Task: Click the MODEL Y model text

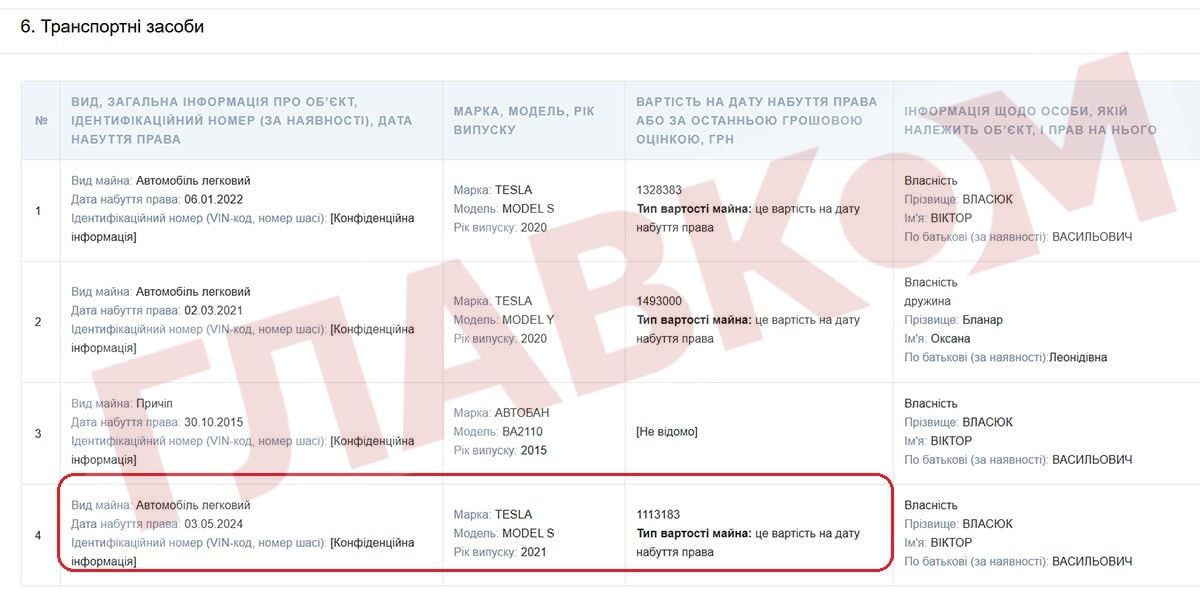Action: [528, 320]
